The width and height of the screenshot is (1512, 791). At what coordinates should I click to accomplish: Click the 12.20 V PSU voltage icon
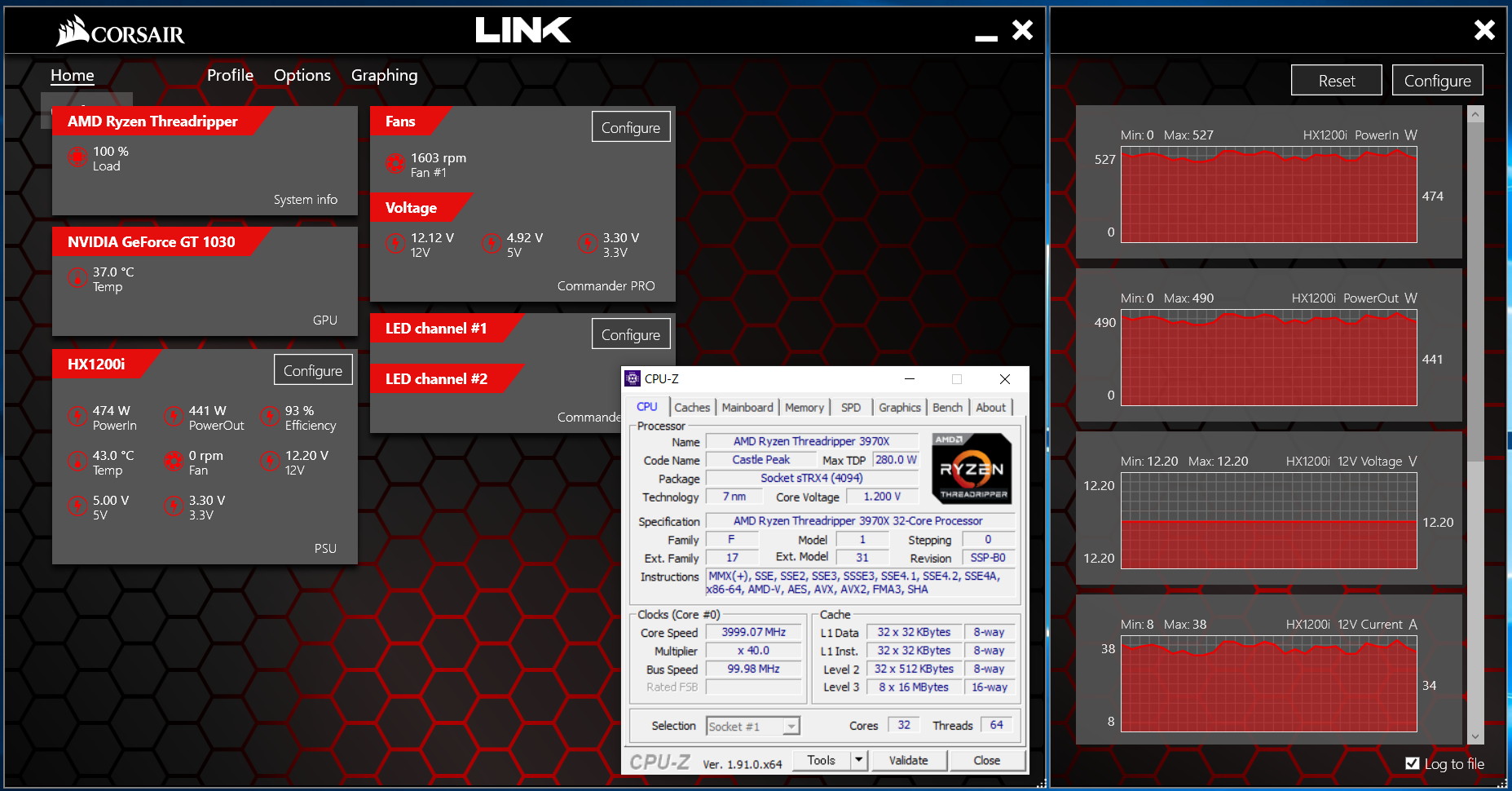tap(270, 461)
